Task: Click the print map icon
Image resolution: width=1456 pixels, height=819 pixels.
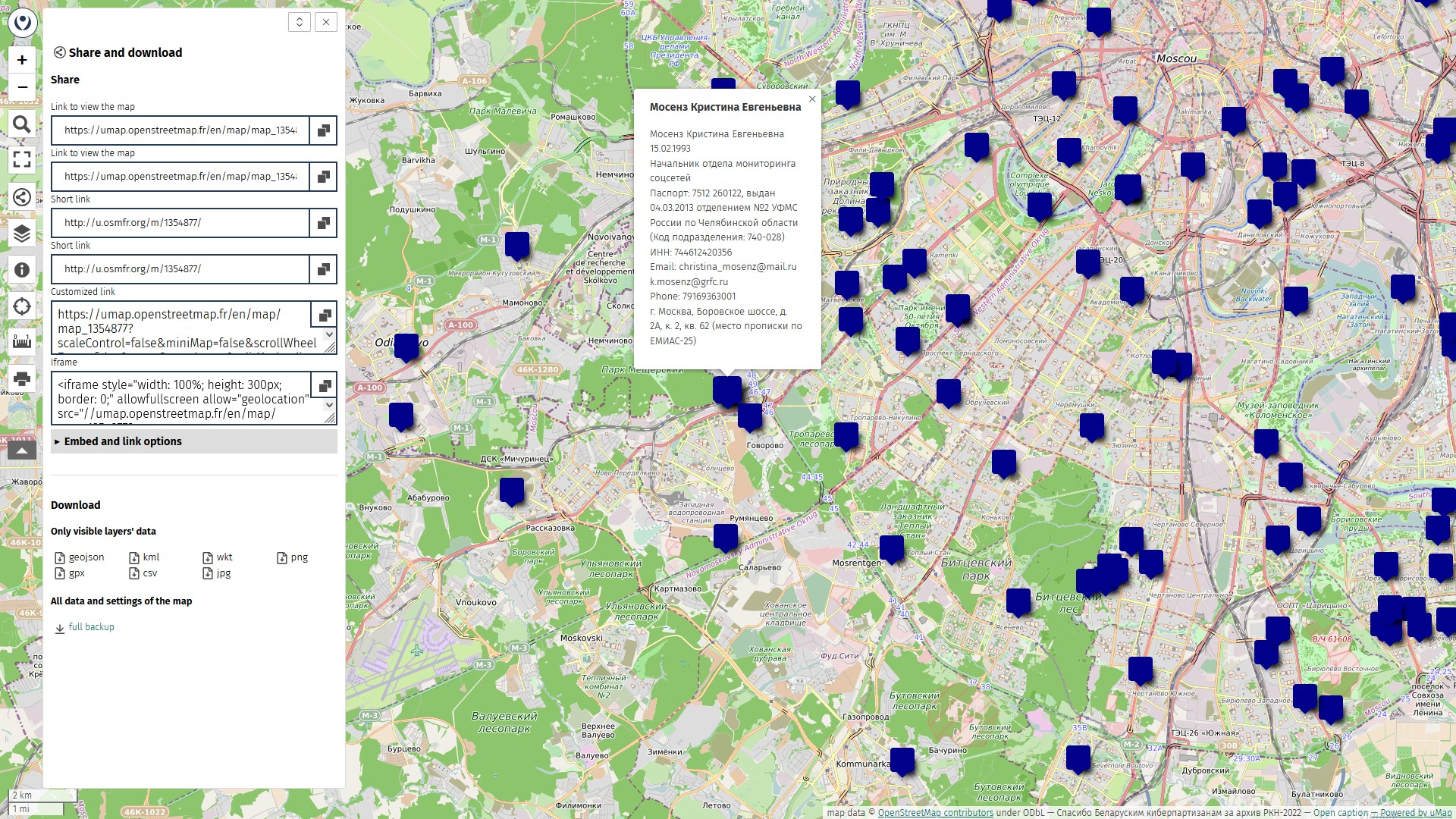Action: (22, 378)
